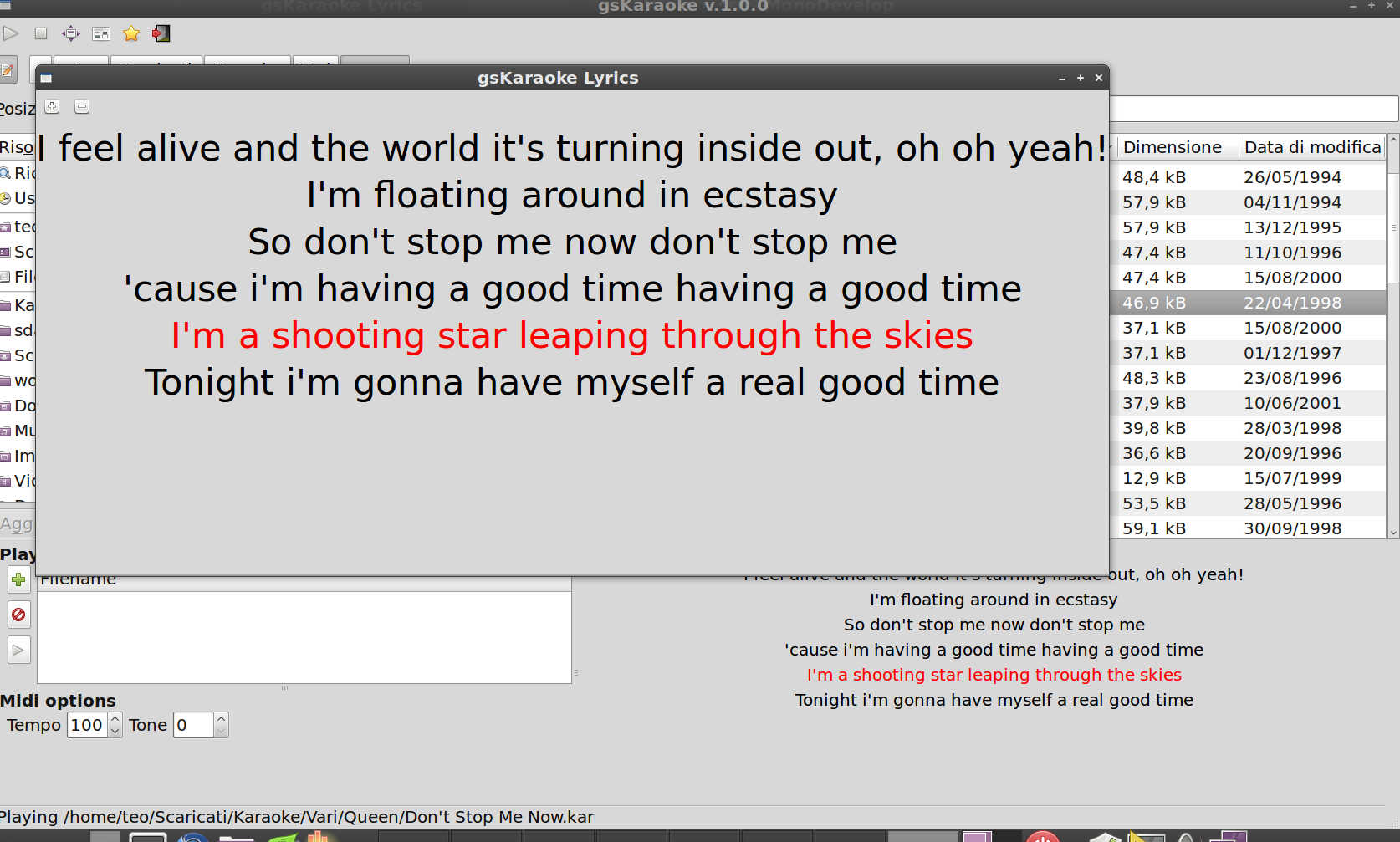This screenshot has height=842, width=1400.
Task: Select the file row dated 13/12/1995
Action: (1248, 227)
